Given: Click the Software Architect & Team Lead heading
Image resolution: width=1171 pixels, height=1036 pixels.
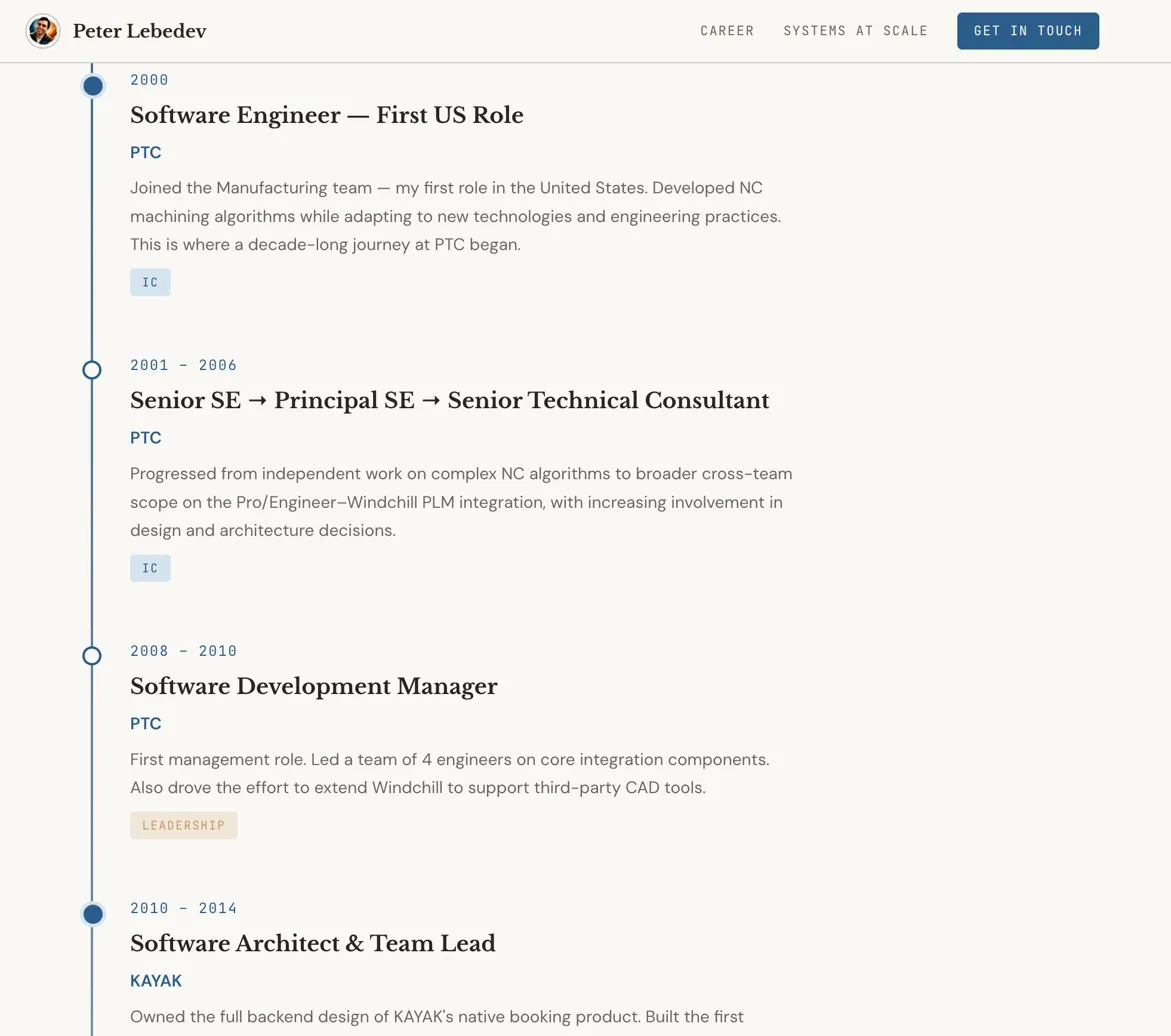Looking at the screenshot, I should [x=312, y=943].
